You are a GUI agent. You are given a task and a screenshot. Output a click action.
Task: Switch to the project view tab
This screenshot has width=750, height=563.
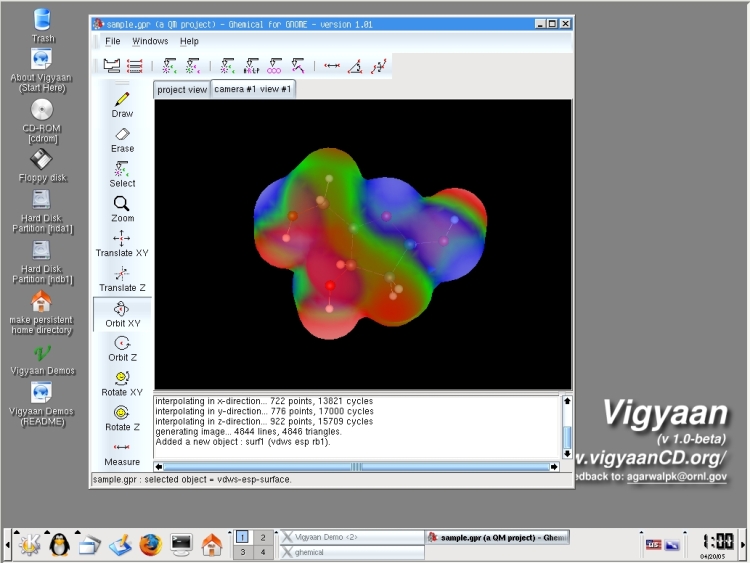[x=182, y=90]
